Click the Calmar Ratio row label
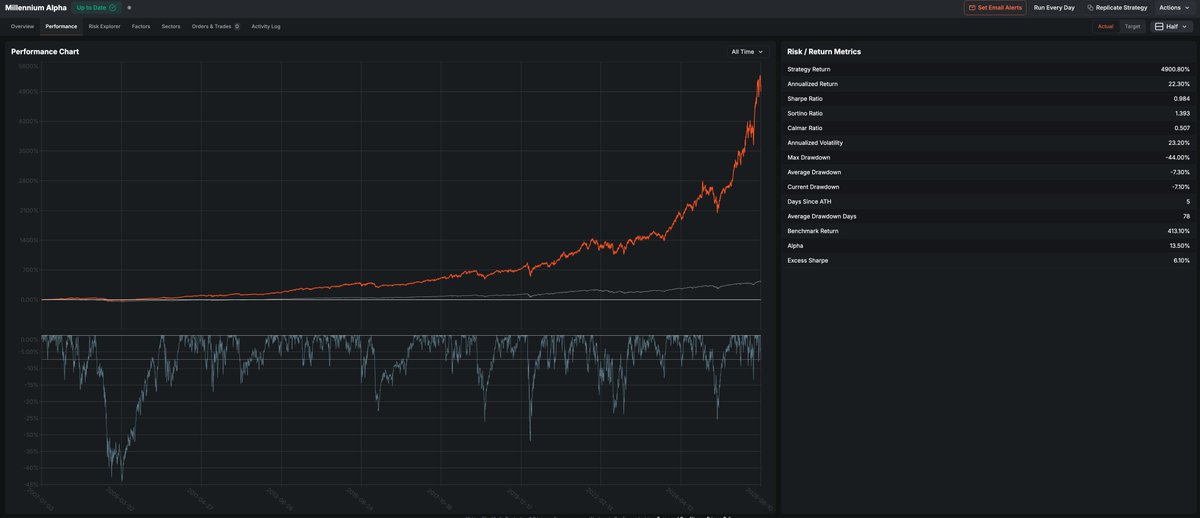The height and width of the screenshot is (518, 1200). click(805, 128)
